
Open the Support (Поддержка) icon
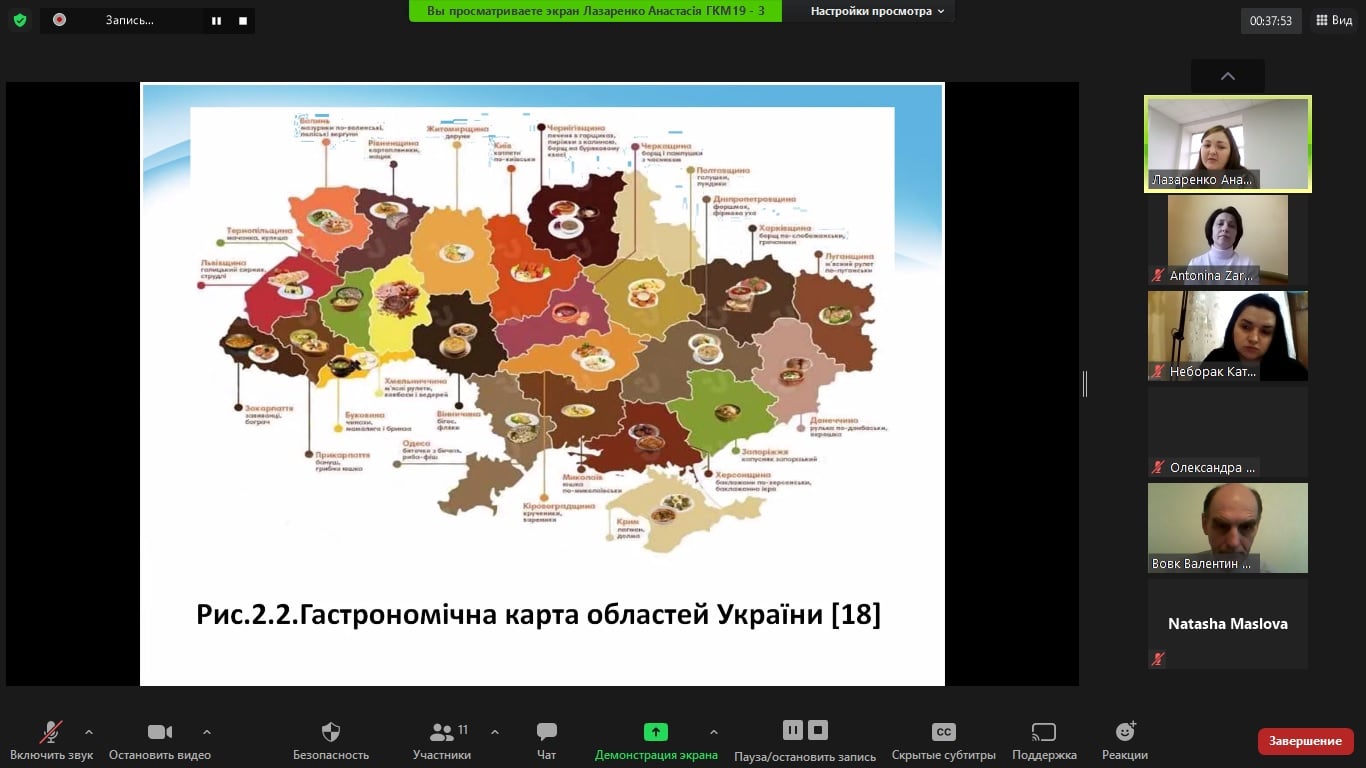pos(1043,733)
